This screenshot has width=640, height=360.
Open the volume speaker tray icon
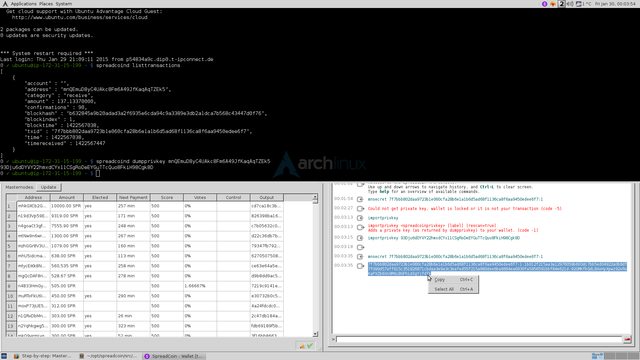click(x=570, y=4)
